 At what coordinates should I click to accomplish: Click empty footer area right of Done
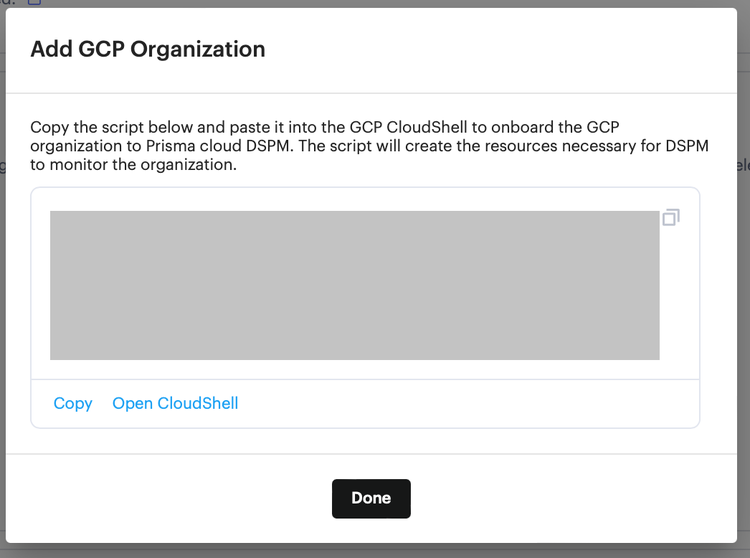(574, 498)
